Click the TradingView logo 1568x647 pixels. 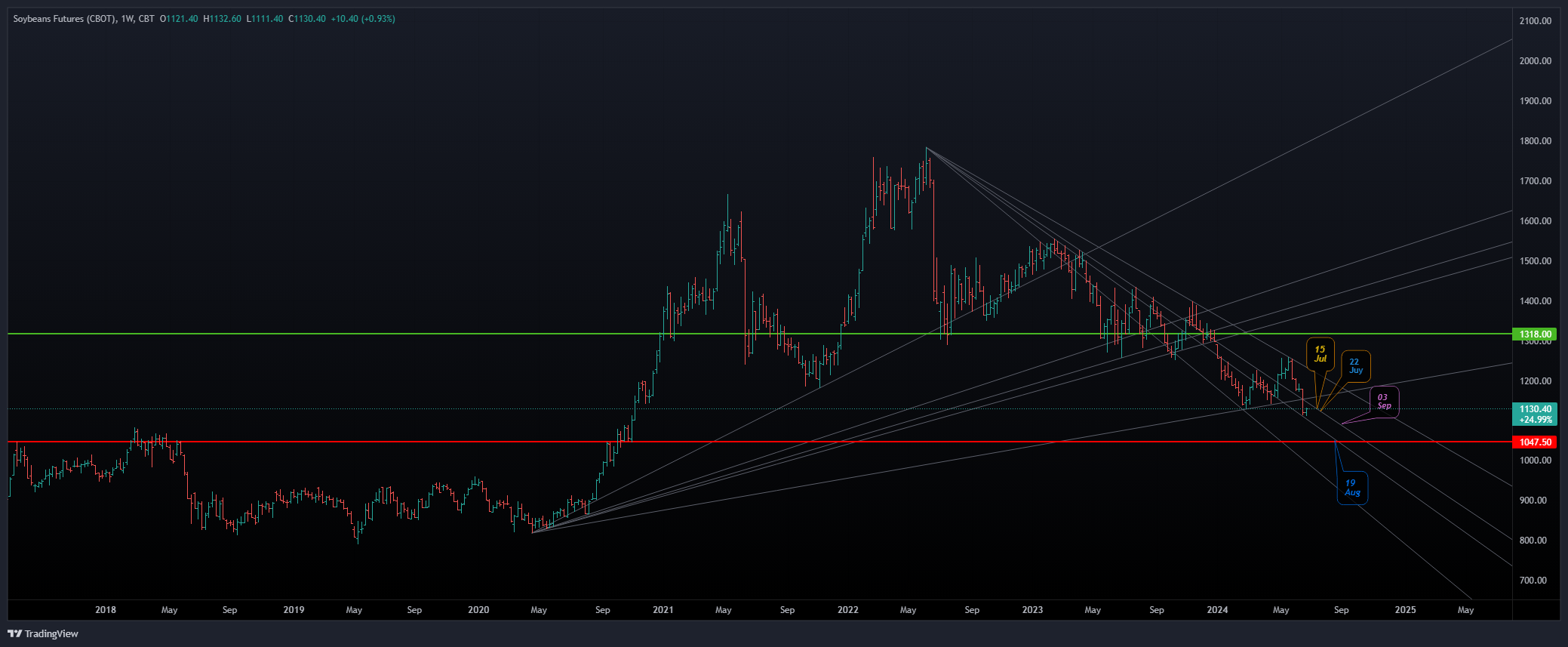[43, 633]
